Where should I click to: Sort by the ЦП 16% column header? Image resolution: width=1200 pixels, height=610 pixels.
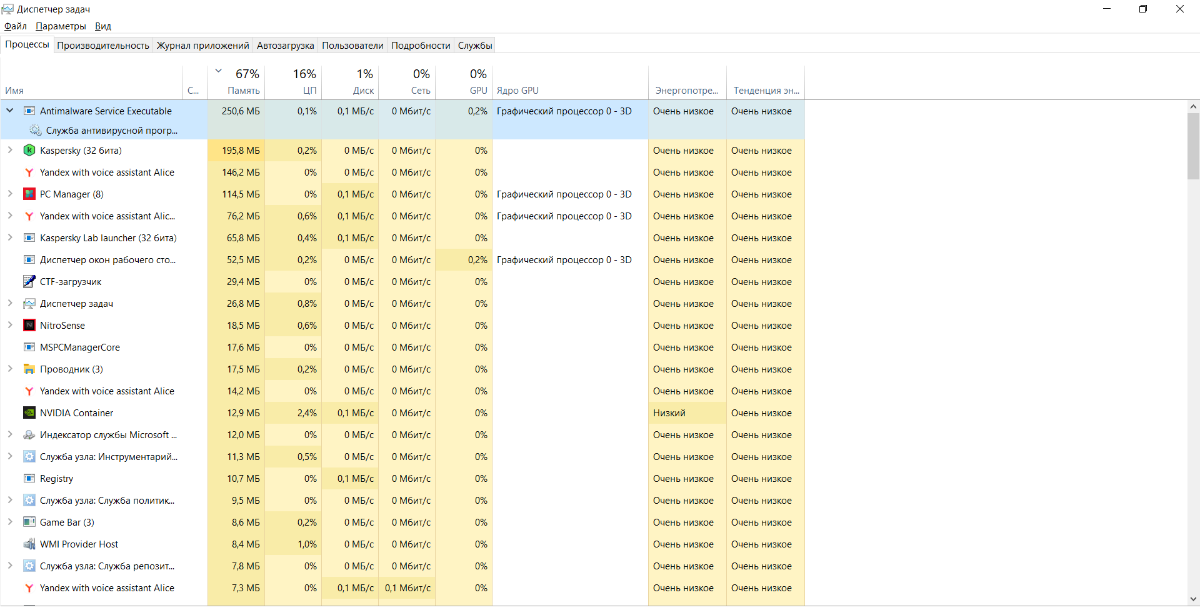click(x=293, y=82)
